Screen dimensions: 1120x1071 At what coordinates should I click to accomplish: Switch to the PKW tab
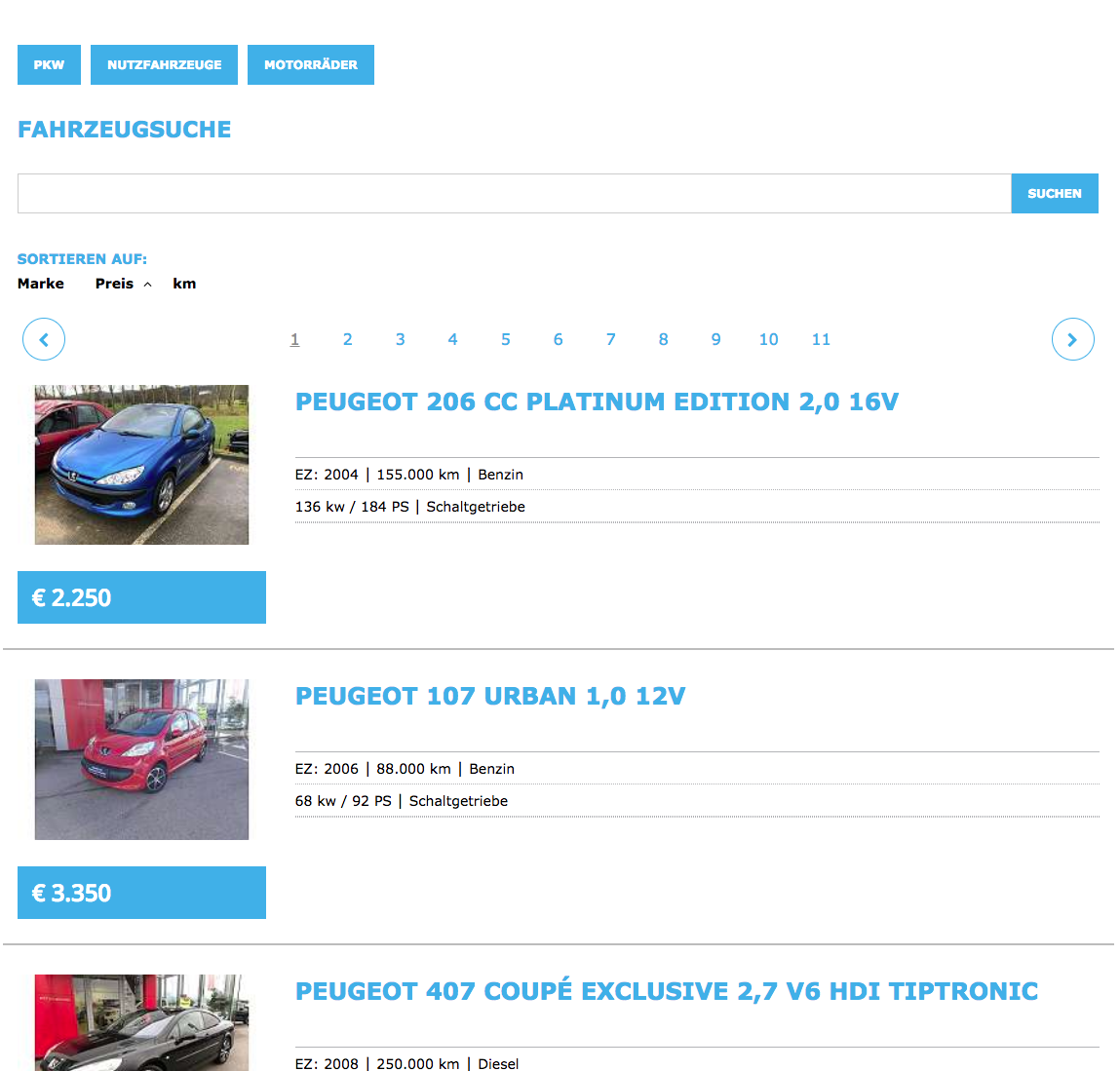pyautogui.click(x=49, y=64)
